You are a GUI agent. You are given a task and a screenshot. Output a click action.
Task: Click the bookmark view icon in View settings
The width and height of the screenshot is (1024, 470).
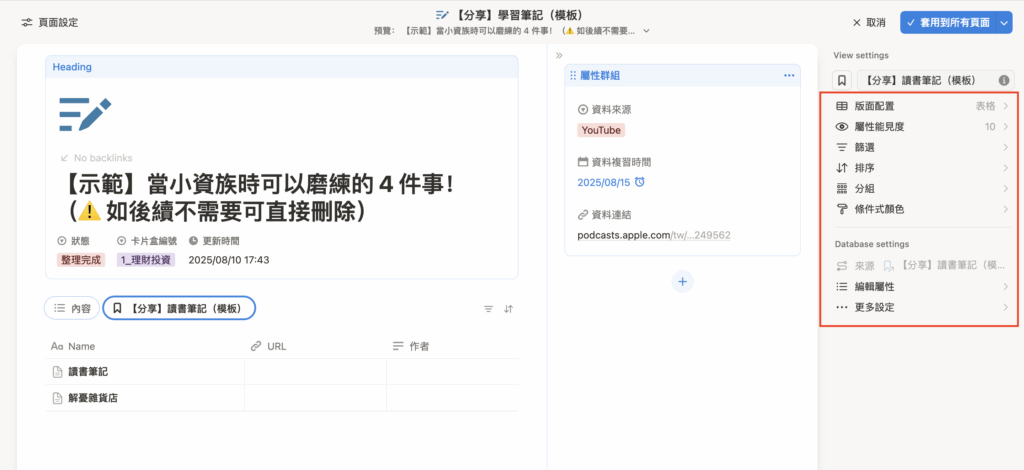842,80
